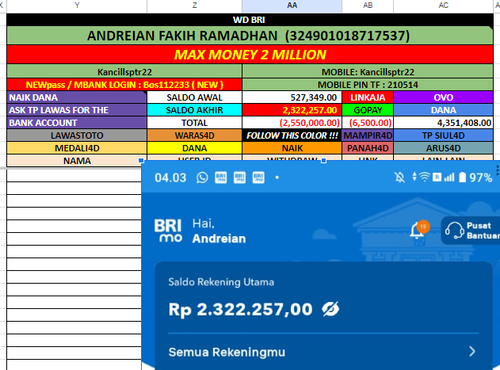Select column Y header
The image size is (500, 370).
coord(77,5)
